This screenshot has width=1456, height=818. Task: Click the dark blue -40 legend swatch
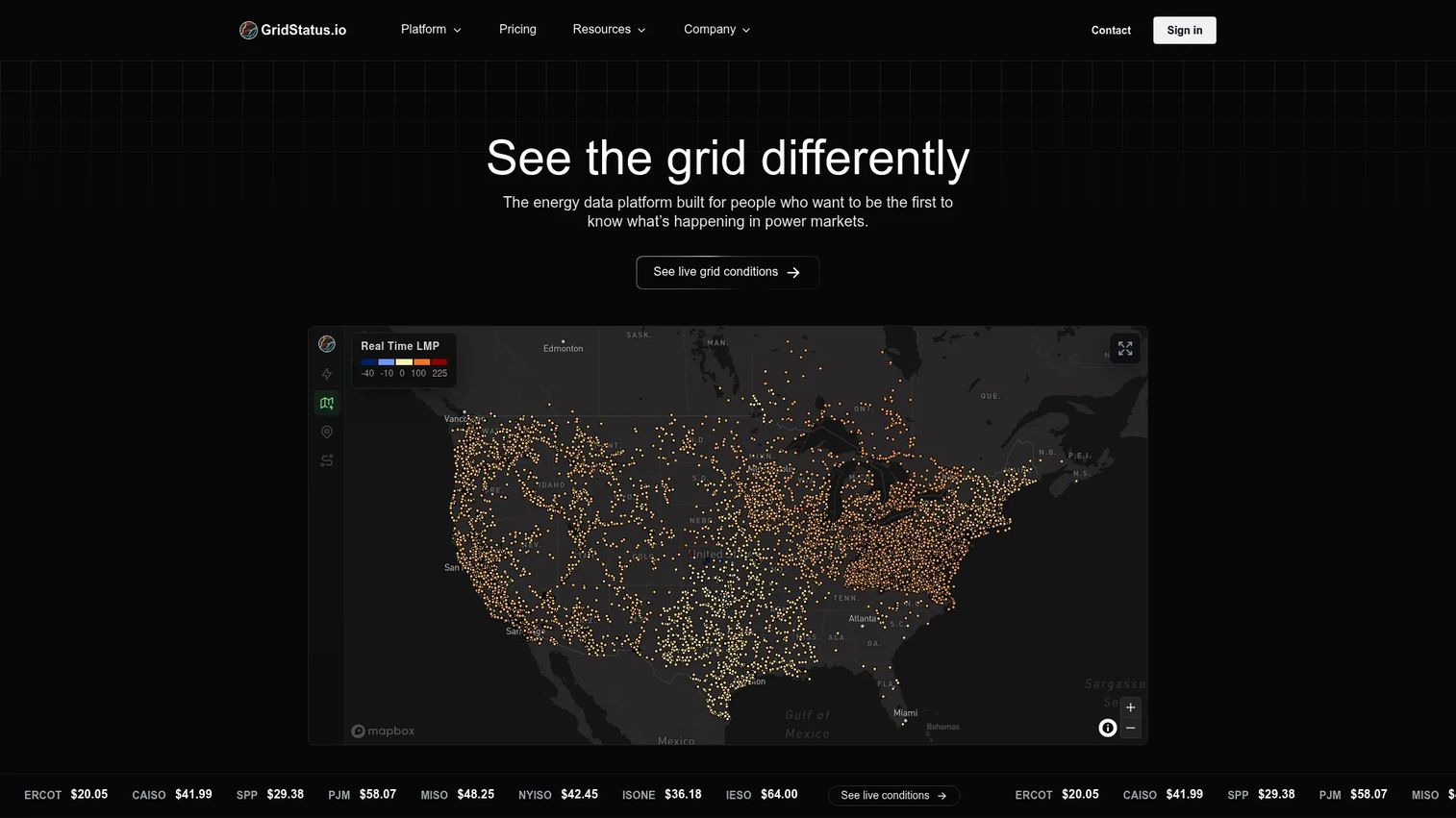pyautogui.click(x=369, y=362)
